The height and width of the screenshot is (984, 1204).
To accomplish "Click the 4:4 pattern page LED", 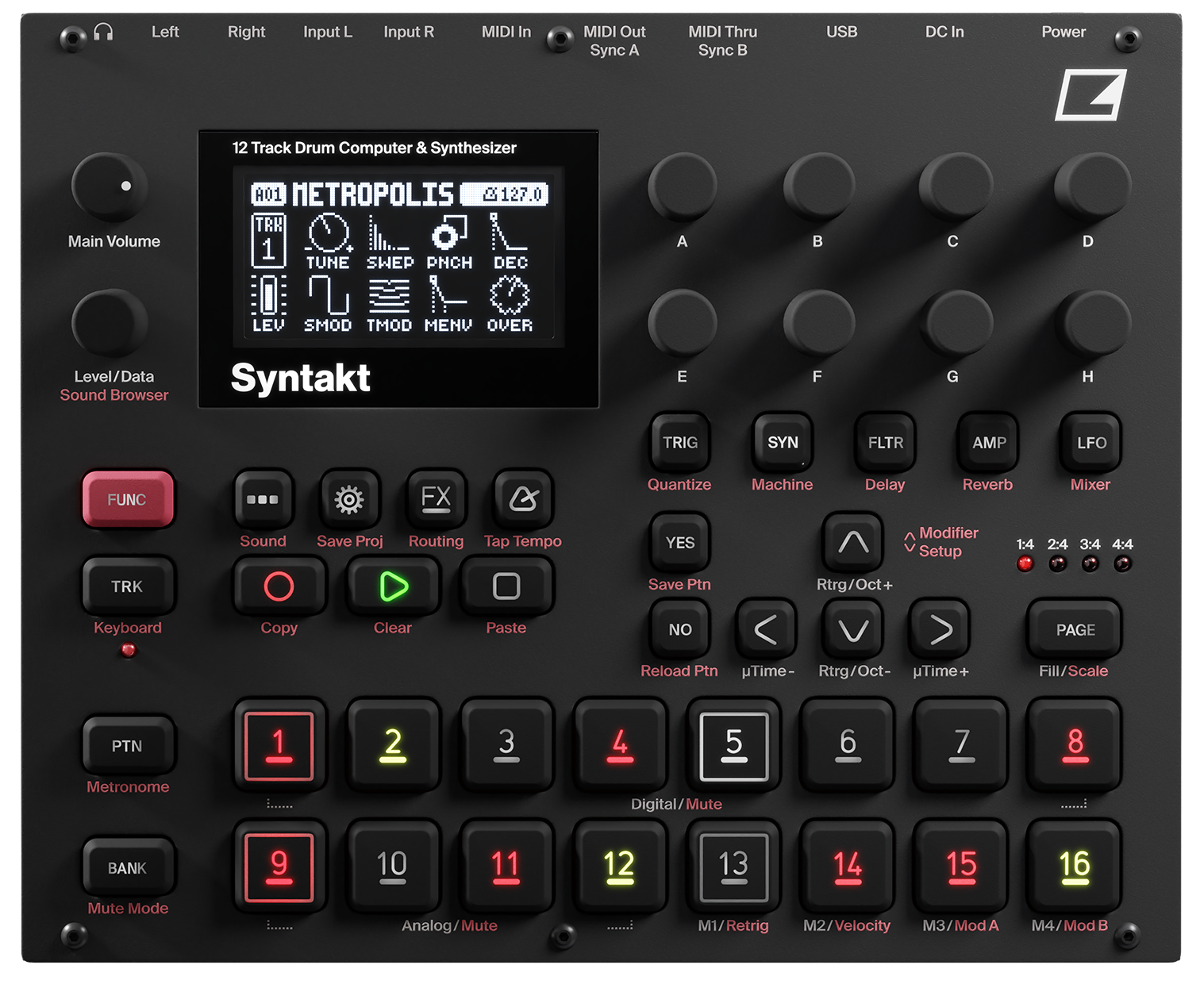I will [x=1122, y=564].
